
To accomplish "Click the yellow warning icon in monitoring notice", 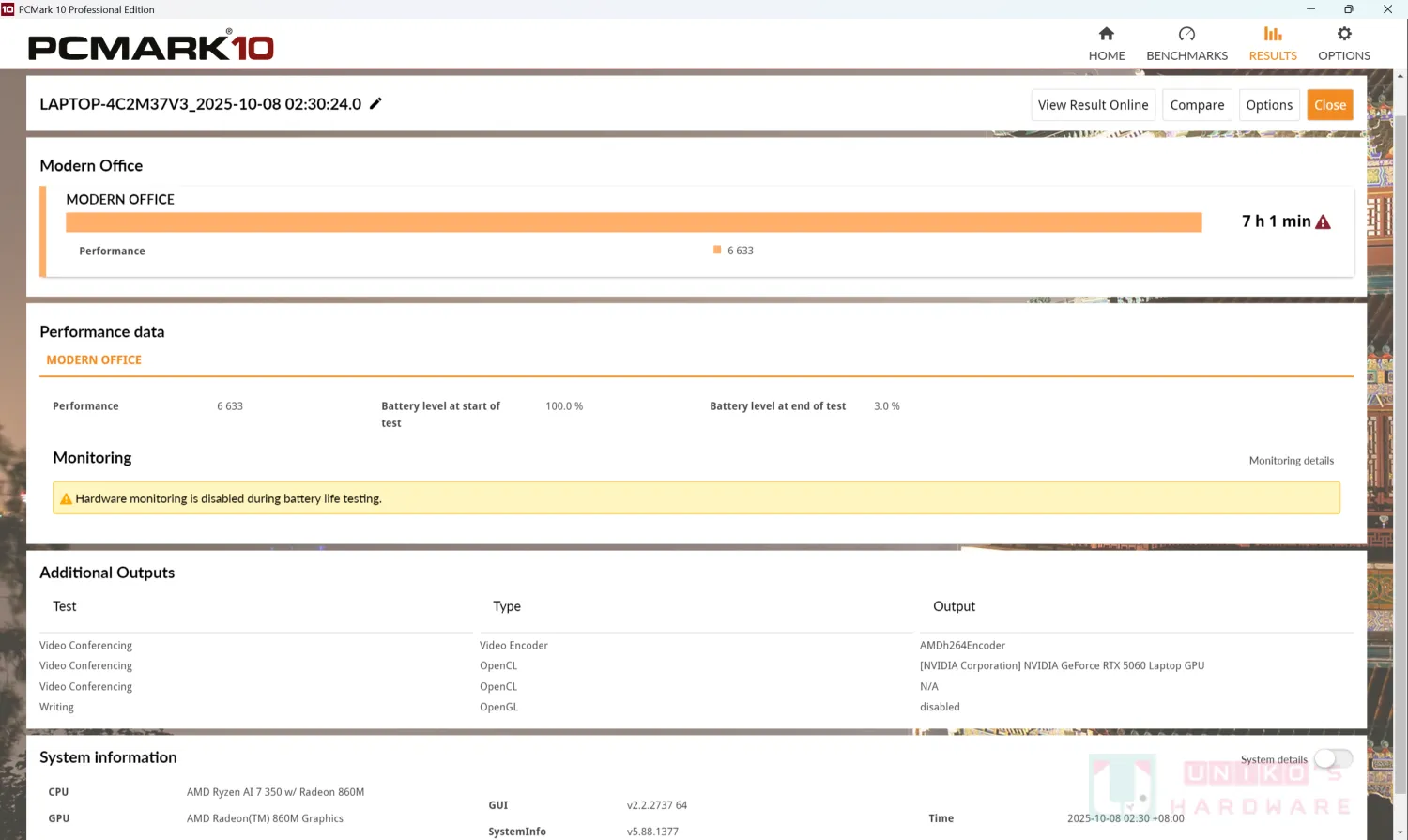I will tap(66, 499).
